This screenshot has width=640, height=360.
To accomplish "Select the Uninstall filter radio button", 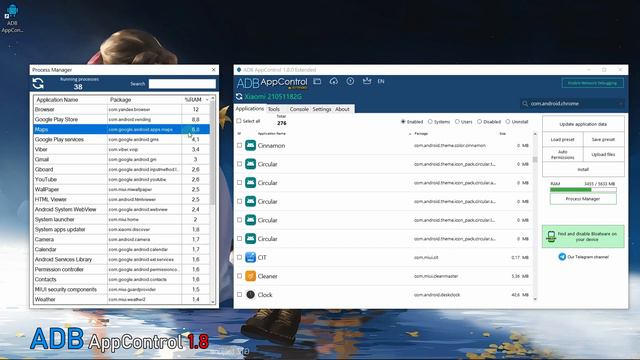I will coord(508,122).
